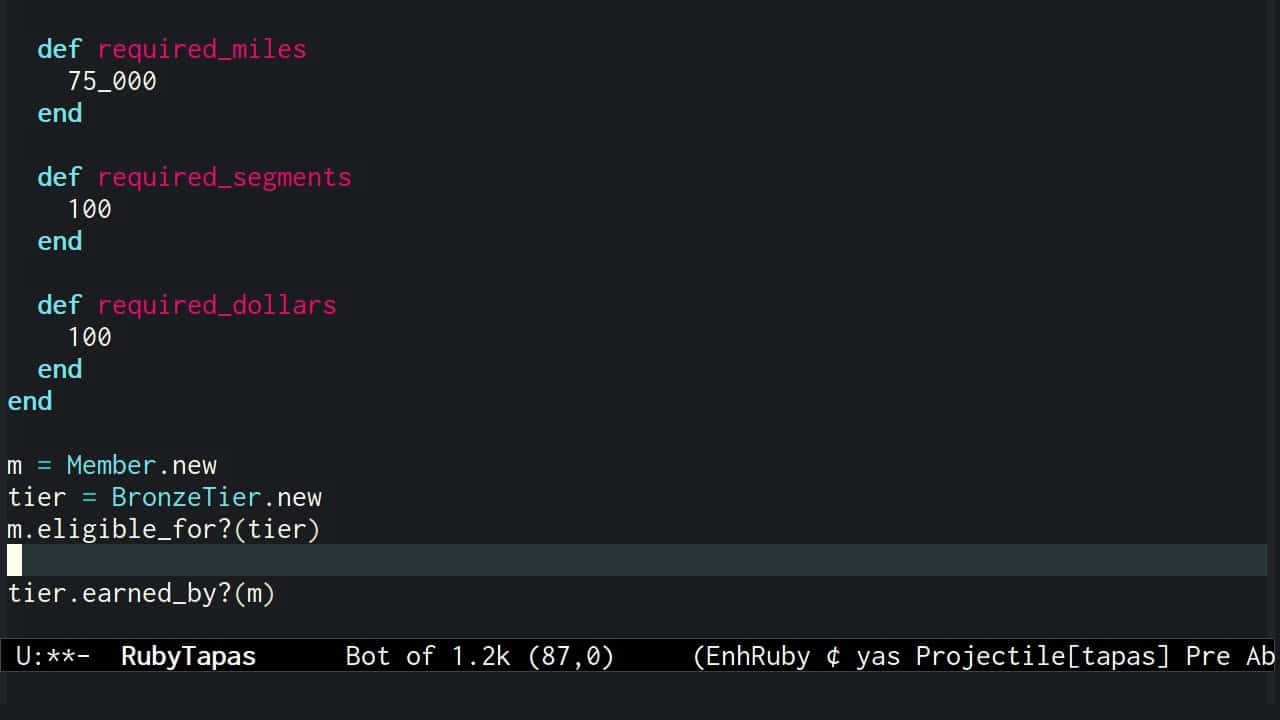Click the block cursor on highlighted empty line
This screenshot has height=720, width=1280.
pyautogui.click(x=15, y=561)
